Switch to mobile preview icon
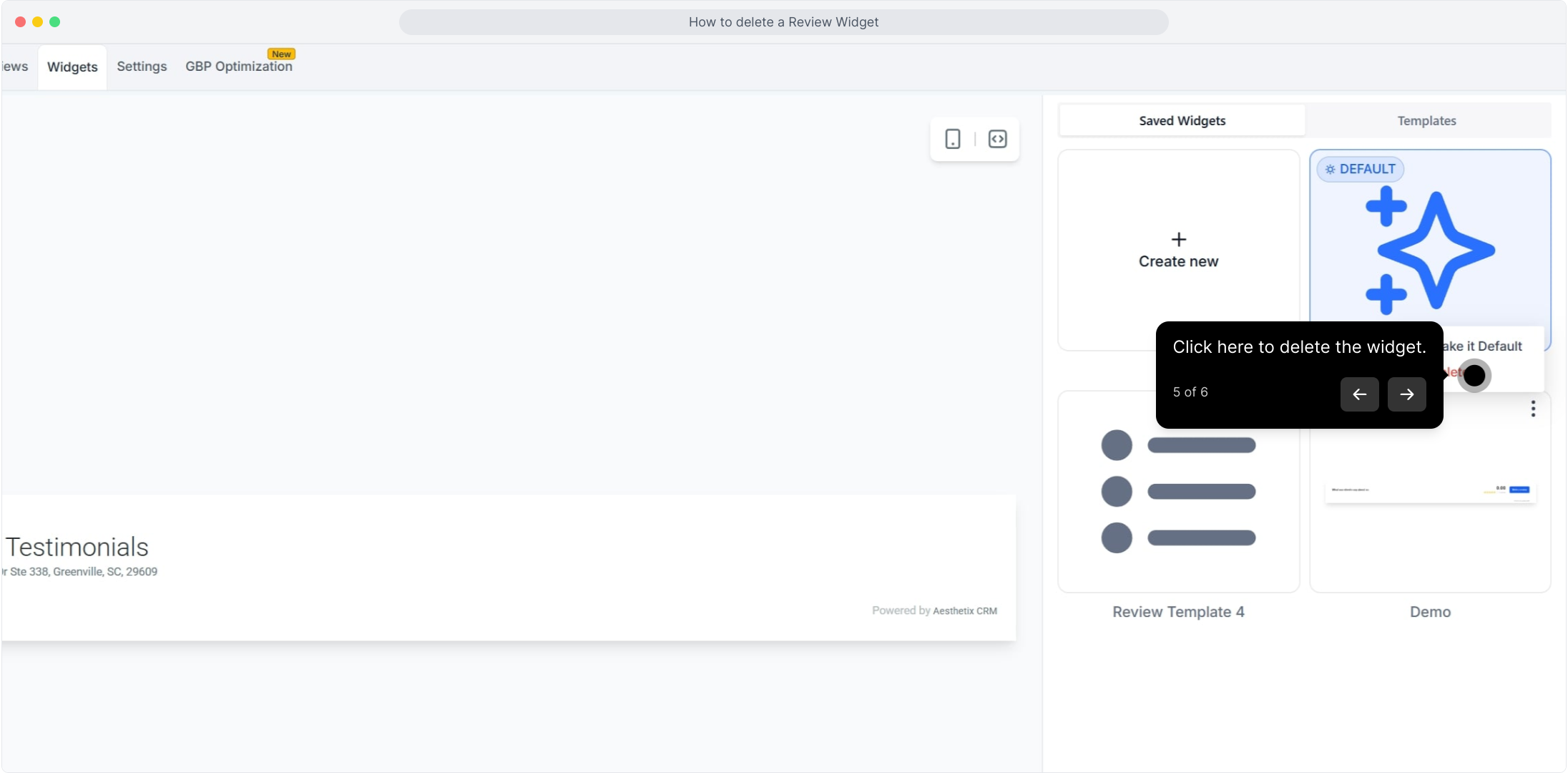 click(x=952, y=139)
